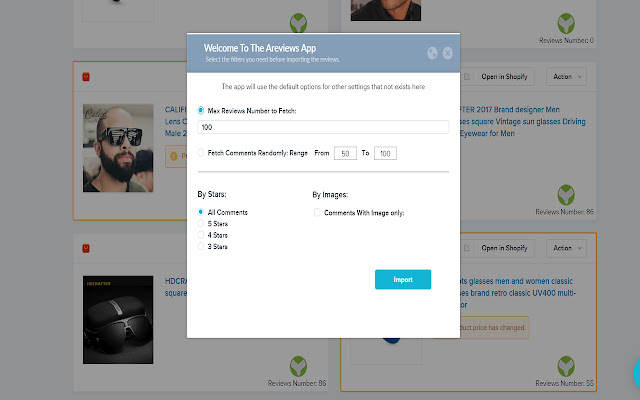Select Max Reviews Number to Fetch radio
640x400 pixels.
[x=201, y=111]
